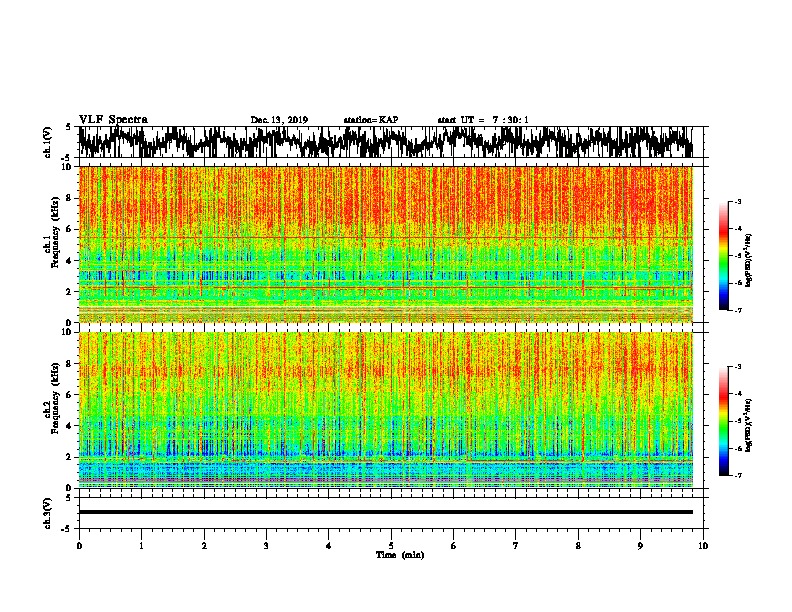Click the ch.2 frequency tick label 6

click(x=69, y=394)
